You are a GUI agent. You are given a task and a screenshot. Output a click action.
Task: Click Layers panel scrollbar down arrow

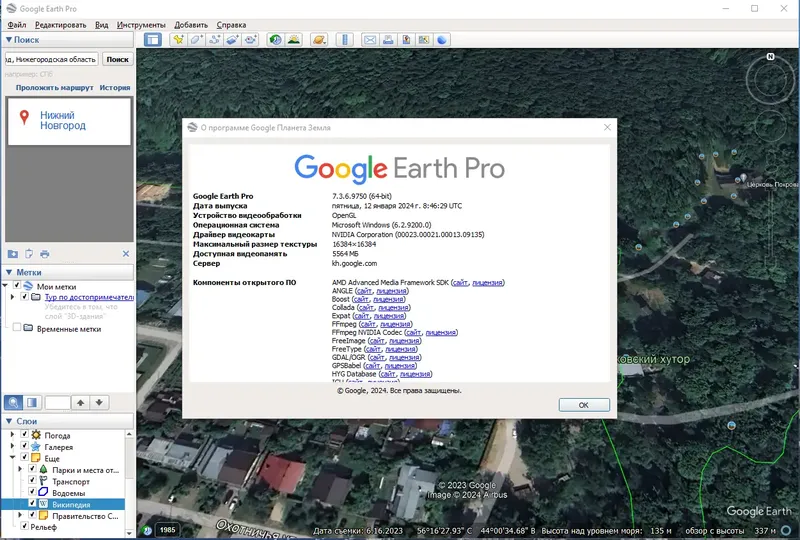pos(129,533)
